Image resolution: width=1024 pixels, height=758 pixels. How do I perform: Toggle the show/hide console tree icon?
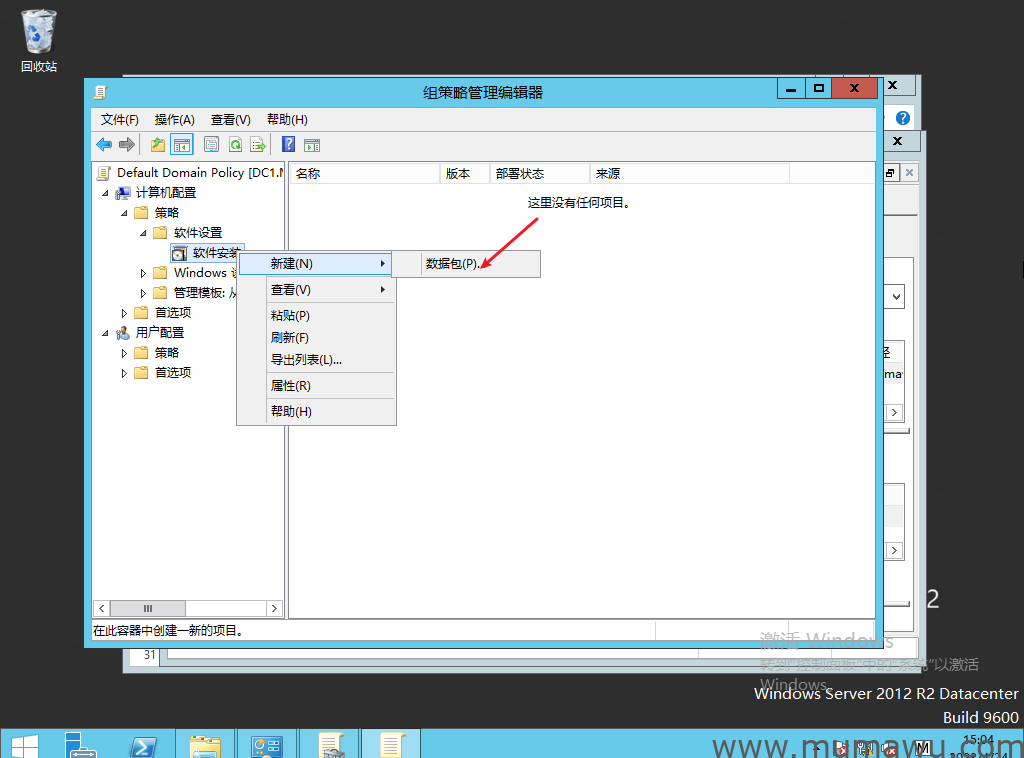[181, 145]
